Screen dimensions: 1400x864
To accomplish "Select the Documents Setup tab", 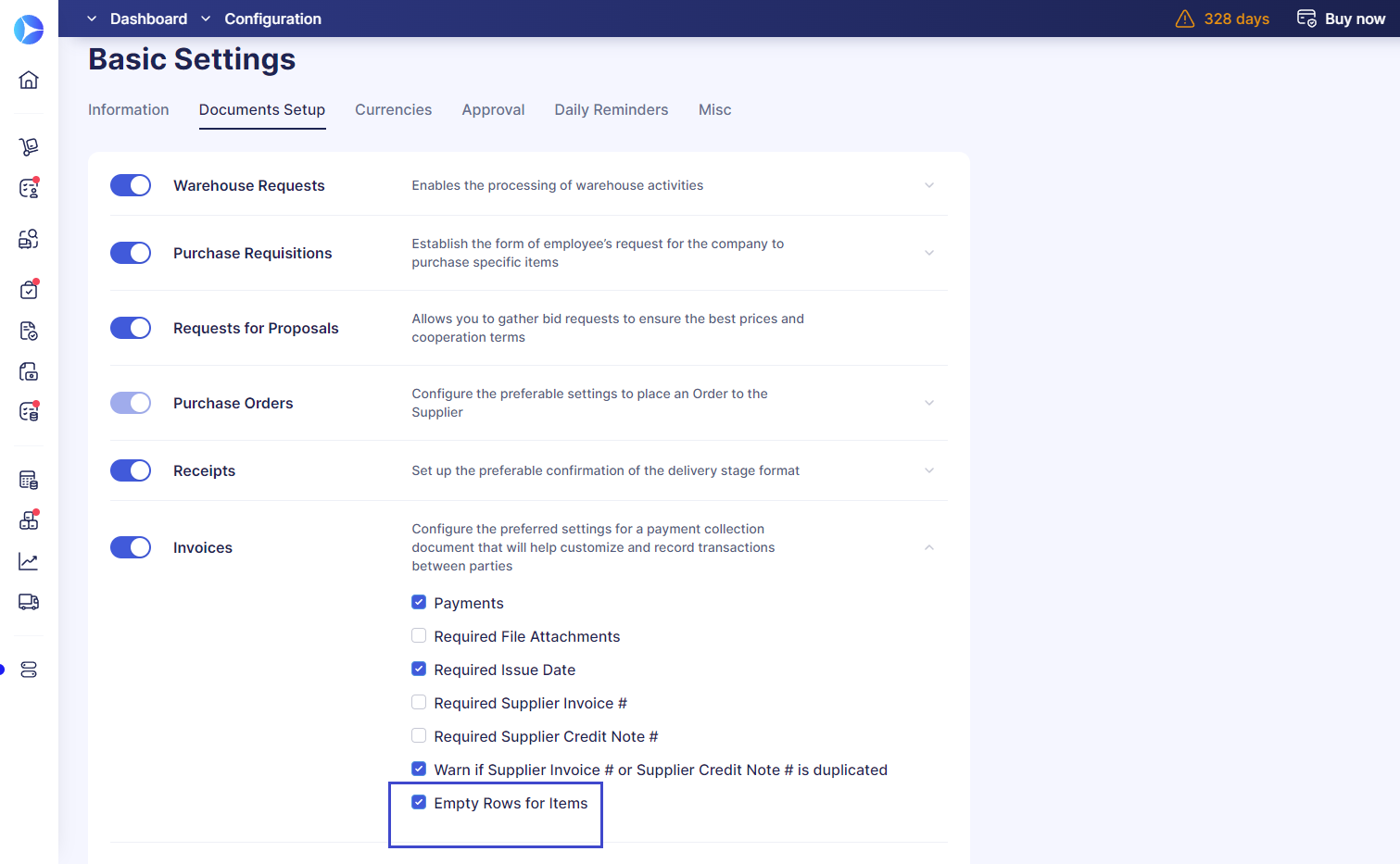I will 262,109.
